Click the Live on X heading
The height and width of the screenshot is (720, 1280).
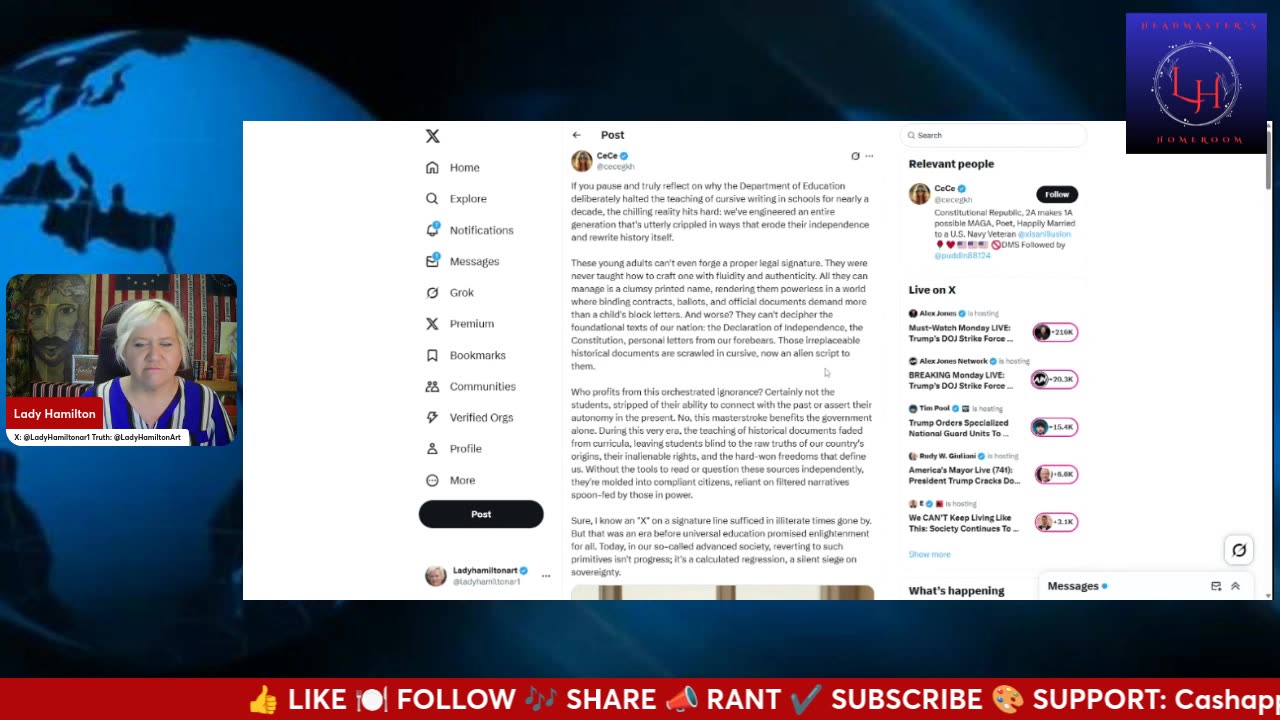pyautogui.click(x=932, y=290)
